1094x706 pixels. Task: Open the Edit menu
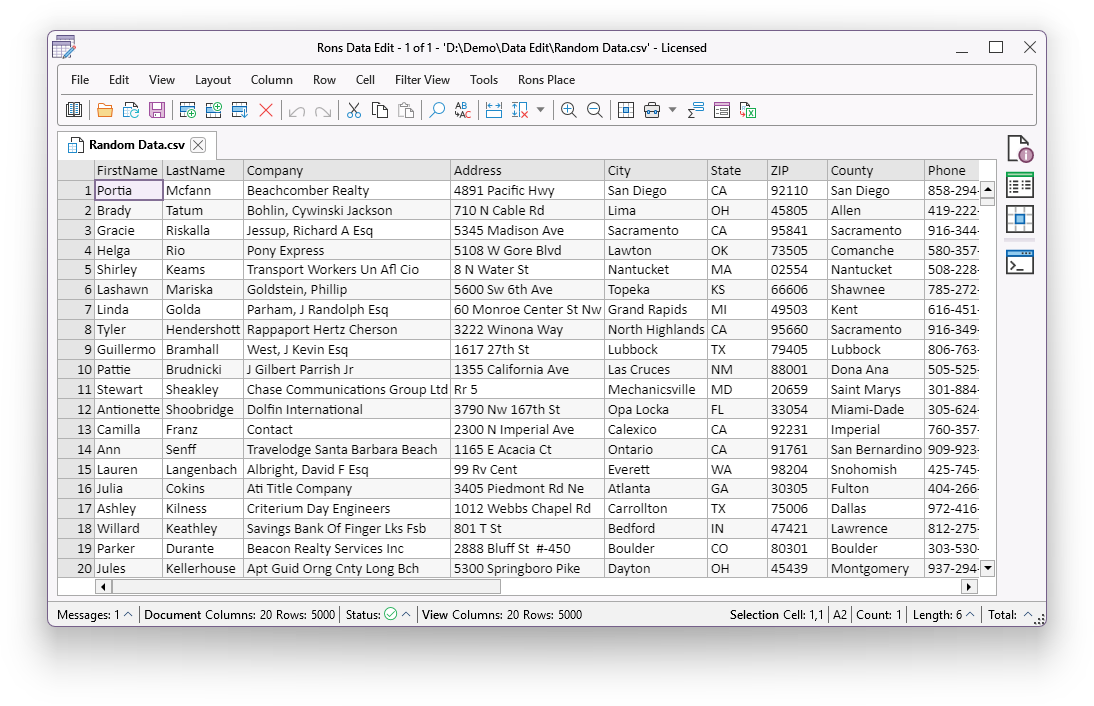click(119, 80)
